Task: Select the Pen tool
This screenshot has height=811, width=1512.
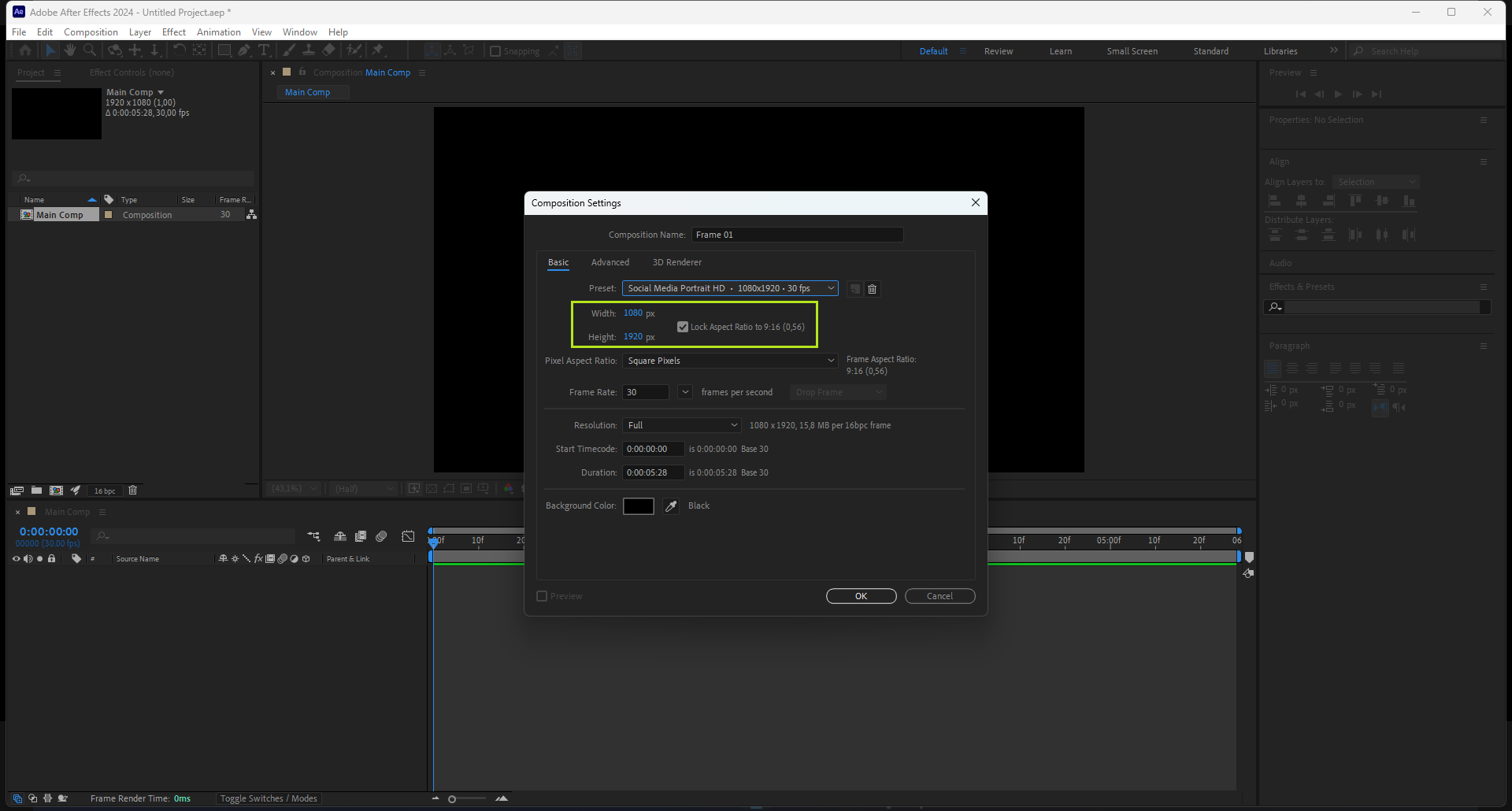Action: coord(244,50)
